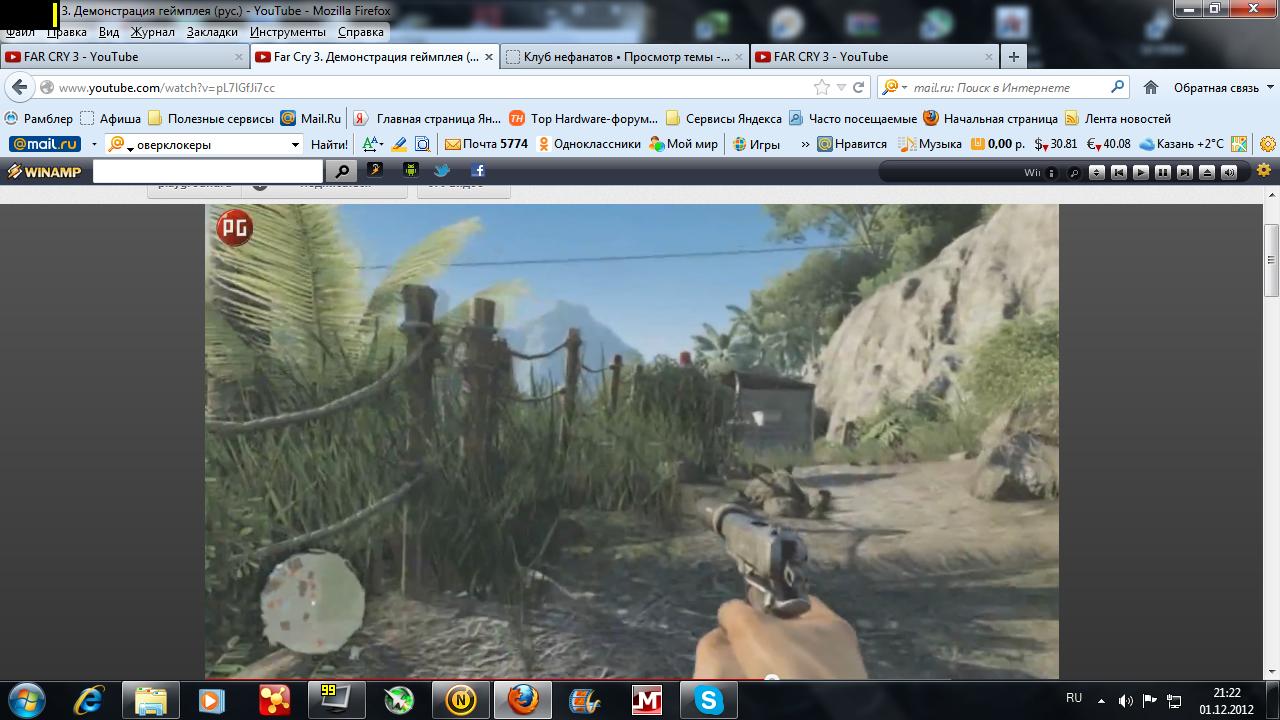Pause playback in the Winamp toolbar
The width and height of the screenshot is (1280, 720).
[1163, 172]
